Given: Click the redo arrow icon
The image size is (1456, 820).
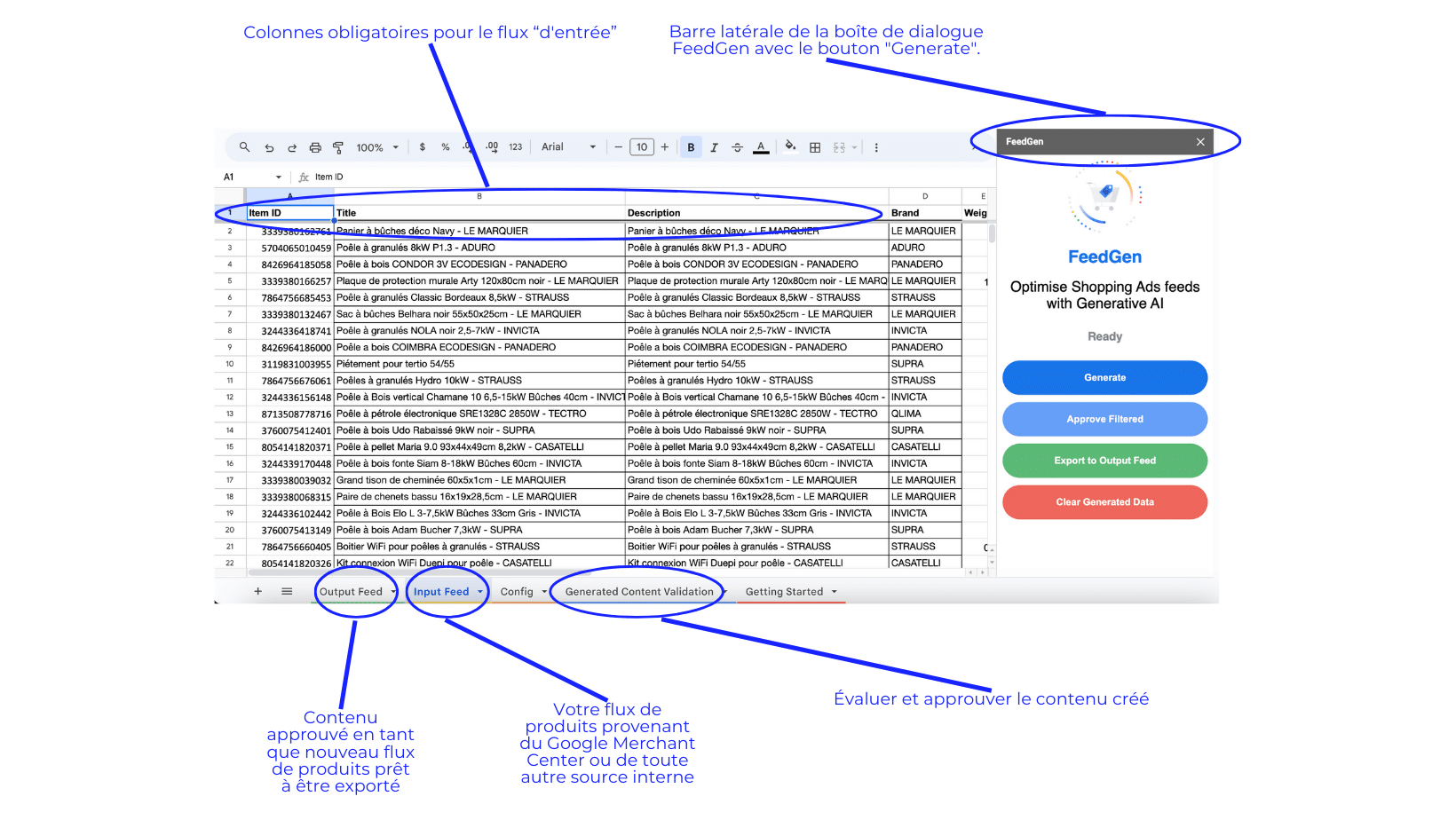Looking at the screenshot, I should pos(292,148).
